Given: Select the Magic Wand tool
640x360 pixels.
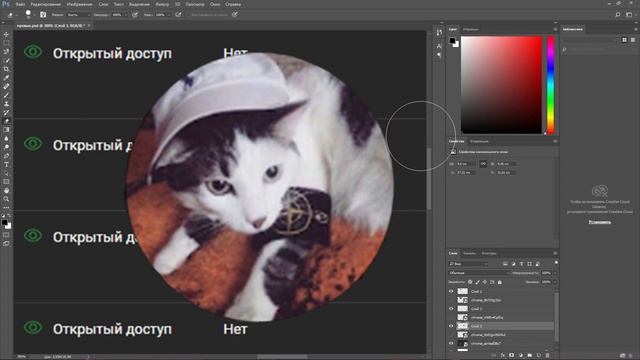Looking at the screenshot, I should click(x=6, y=60).
